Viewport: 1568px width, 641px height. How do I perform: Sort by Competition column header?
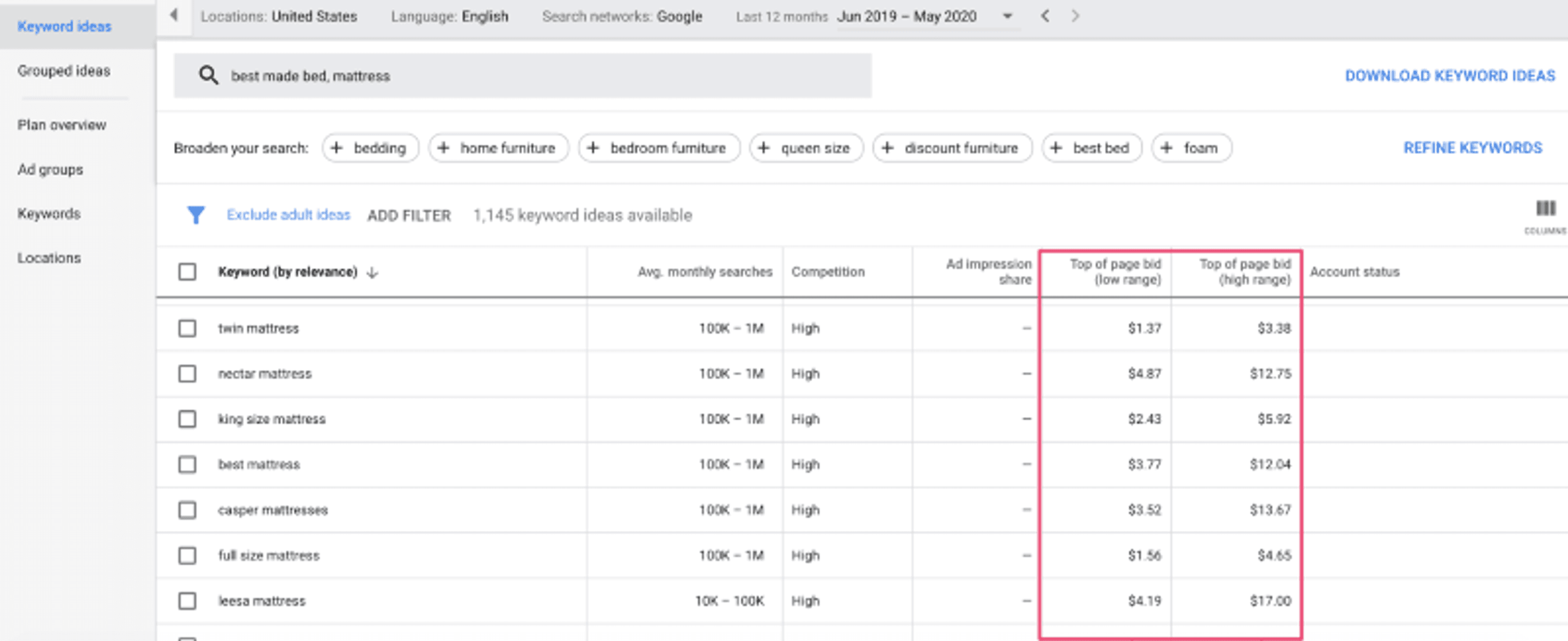click(828, 271)
